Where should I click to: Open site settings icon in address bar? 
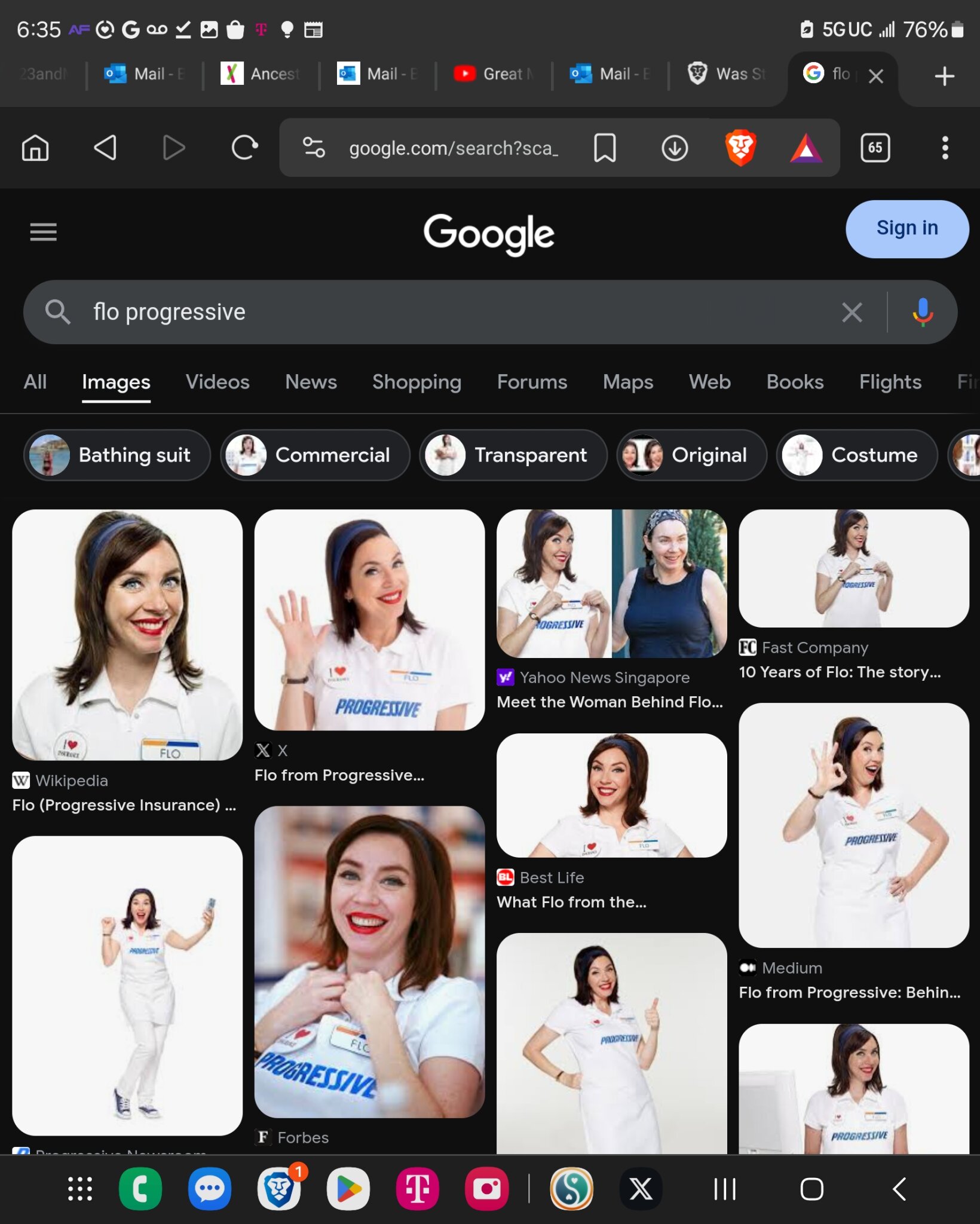coord(313,148)
